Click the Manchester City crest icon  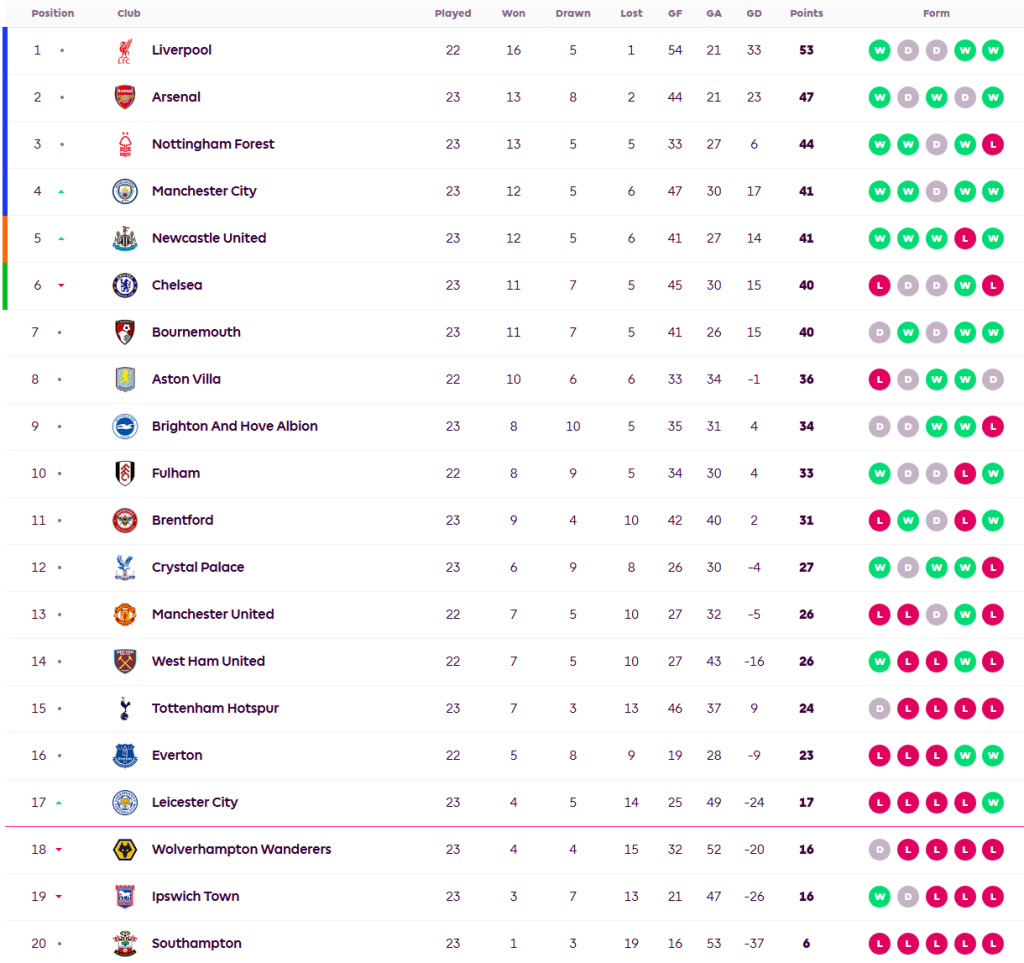pyautogui.click(x=125, y=192)
